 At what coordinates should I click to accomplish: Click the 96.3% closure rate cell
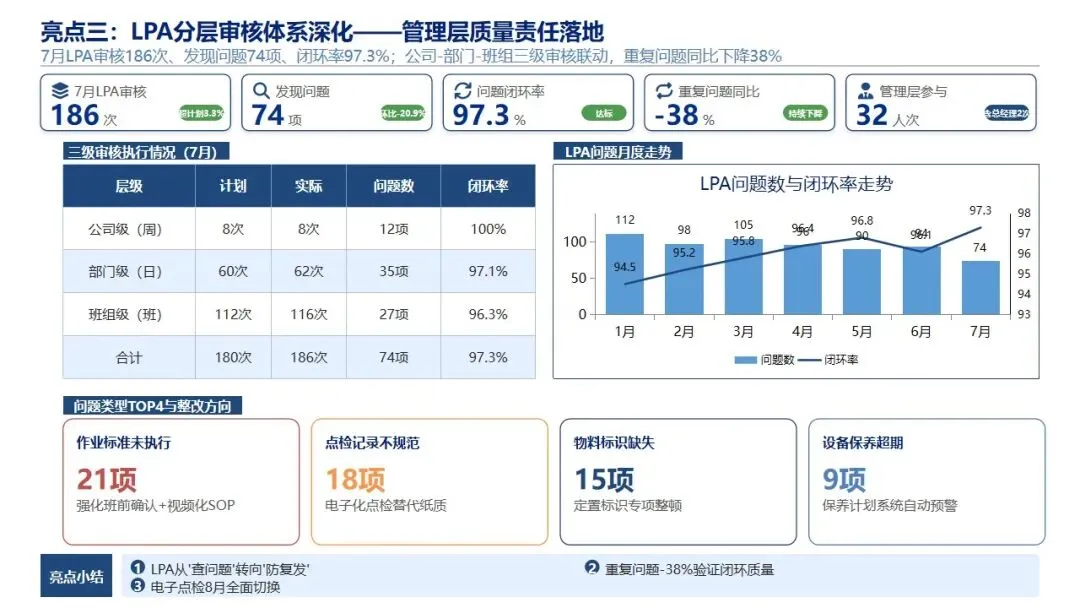pyautogui.click(x=488, y=314)
